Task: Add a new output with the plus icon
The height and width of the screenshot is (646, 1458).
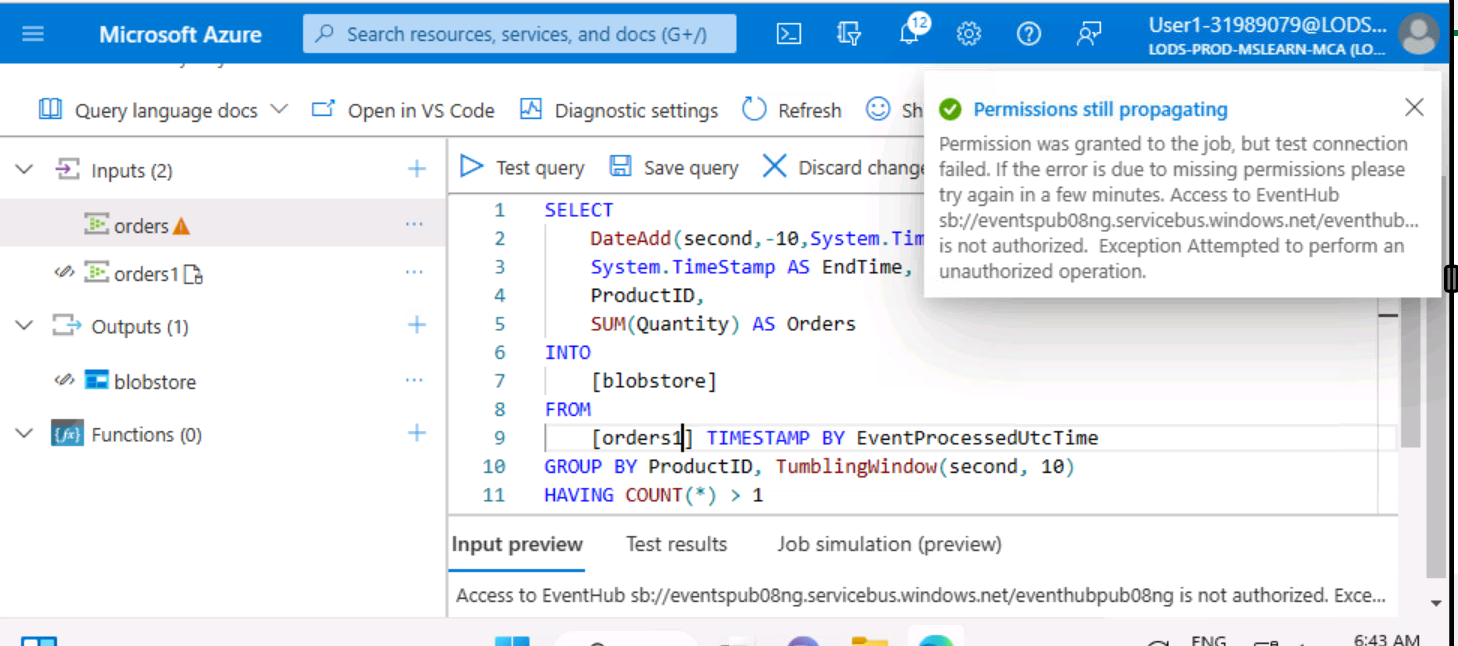Action: point(417,325)
